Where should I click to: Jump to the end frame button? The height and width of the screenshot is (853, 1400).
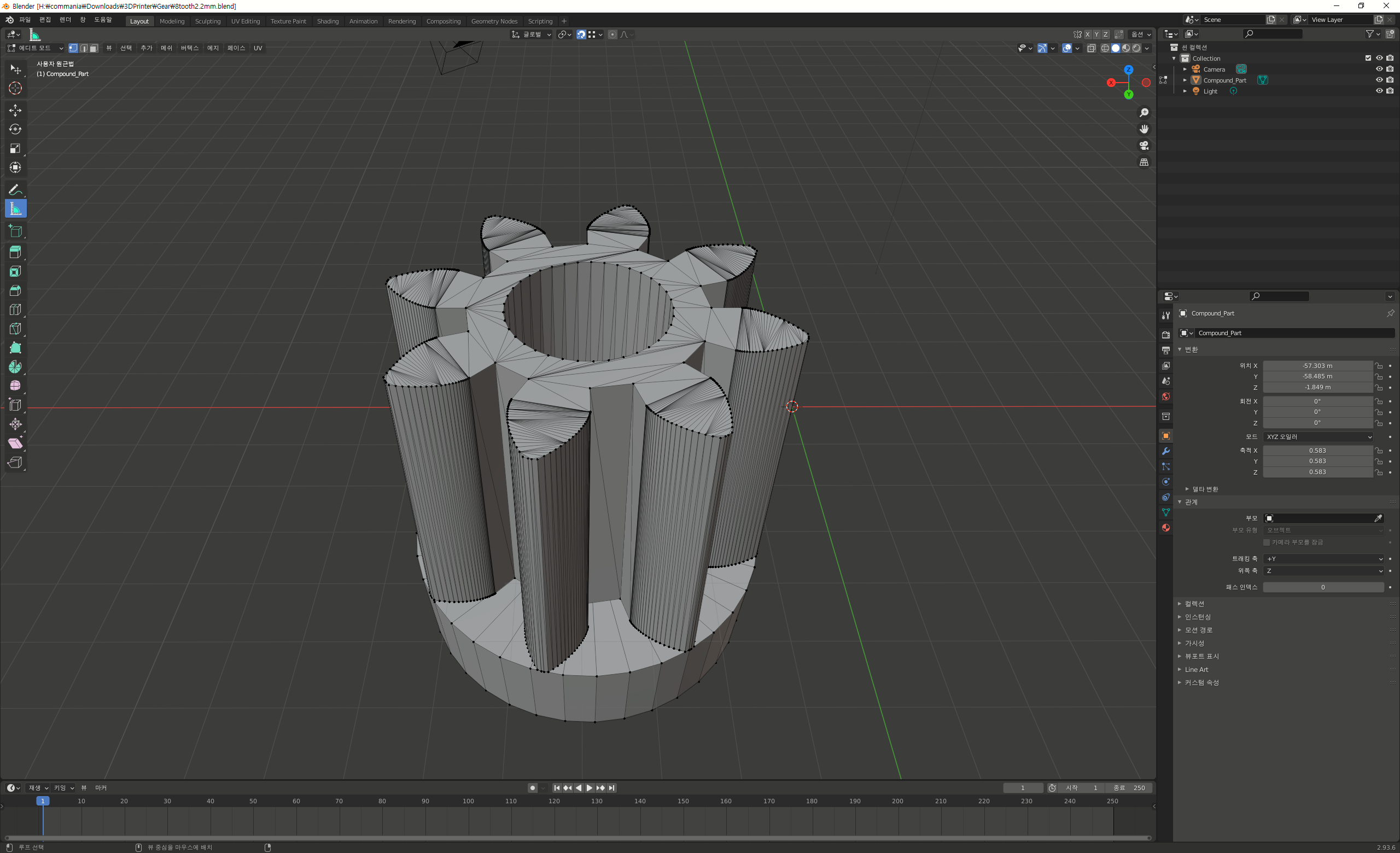611,788
